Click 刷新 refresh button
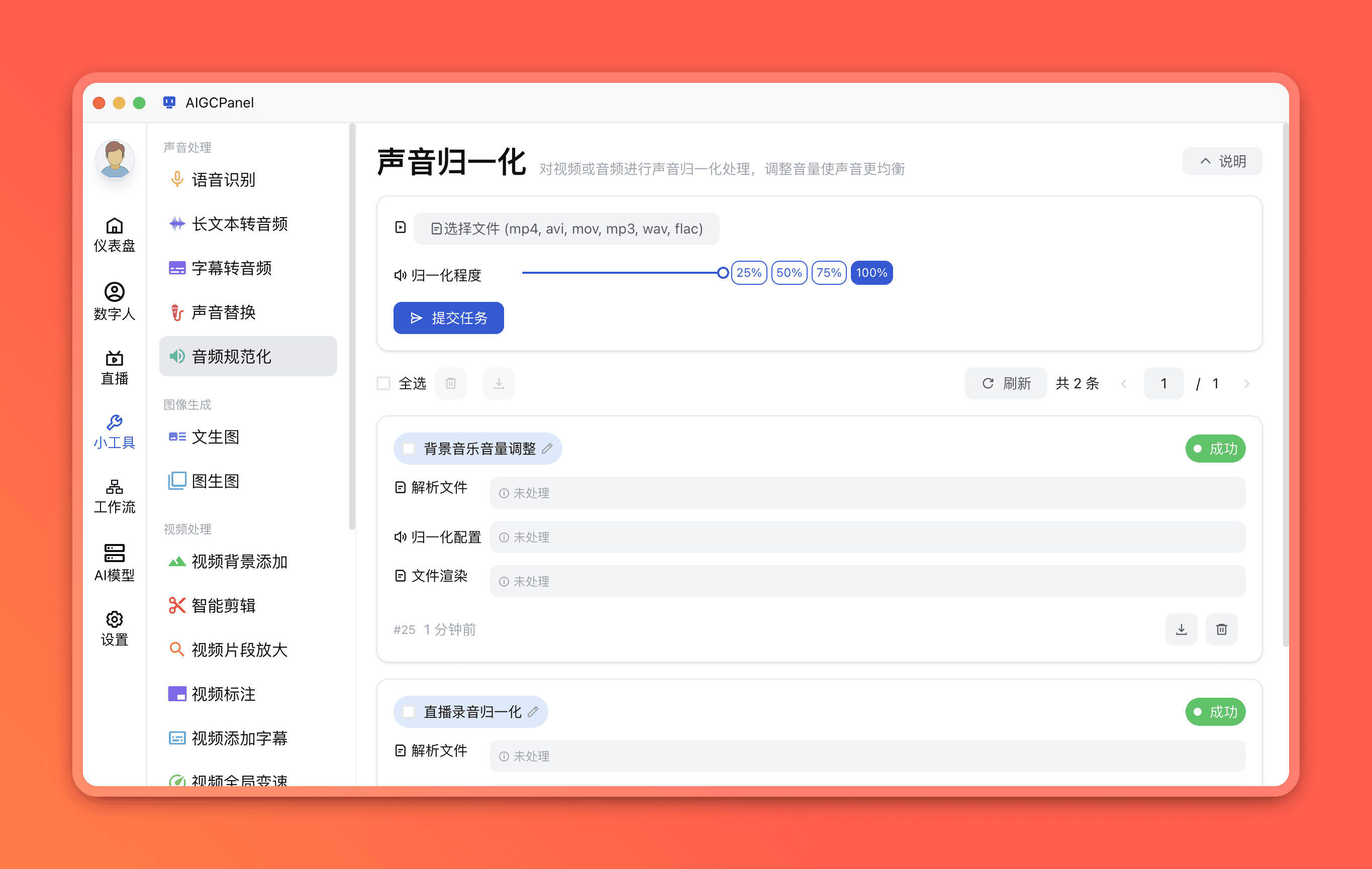Screen dimensions: 1372x869 (1006, 383)
